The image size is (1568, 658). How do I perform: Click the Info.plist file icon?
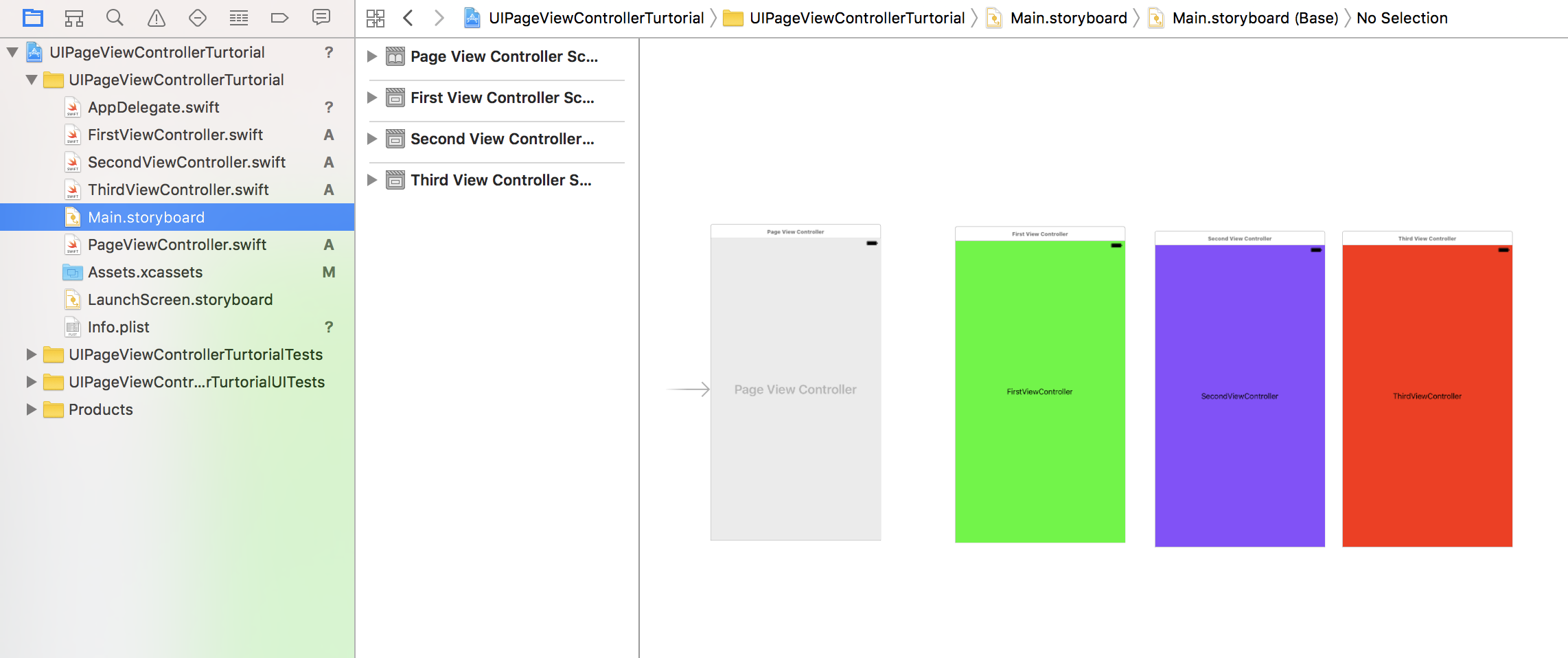(73, 327)
